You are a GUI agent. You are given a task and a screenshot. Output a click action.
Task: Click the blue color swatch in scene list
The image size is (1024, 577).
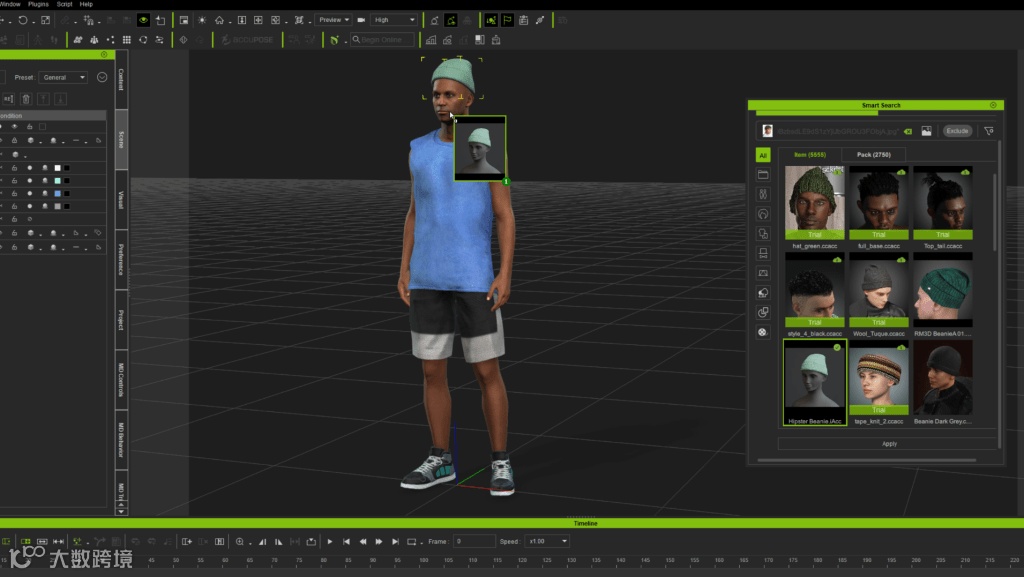point(57,194)
